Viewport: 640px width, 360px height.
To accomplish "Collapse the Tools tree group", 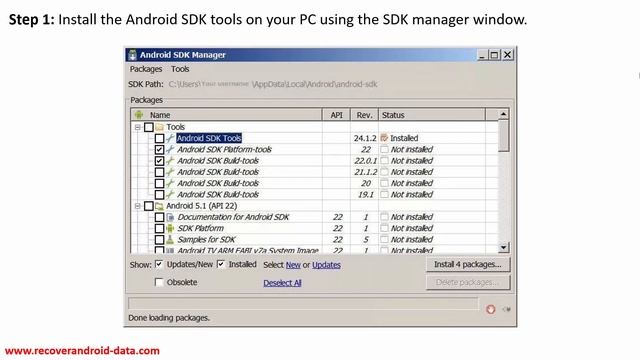I will (x=138, y=127).
